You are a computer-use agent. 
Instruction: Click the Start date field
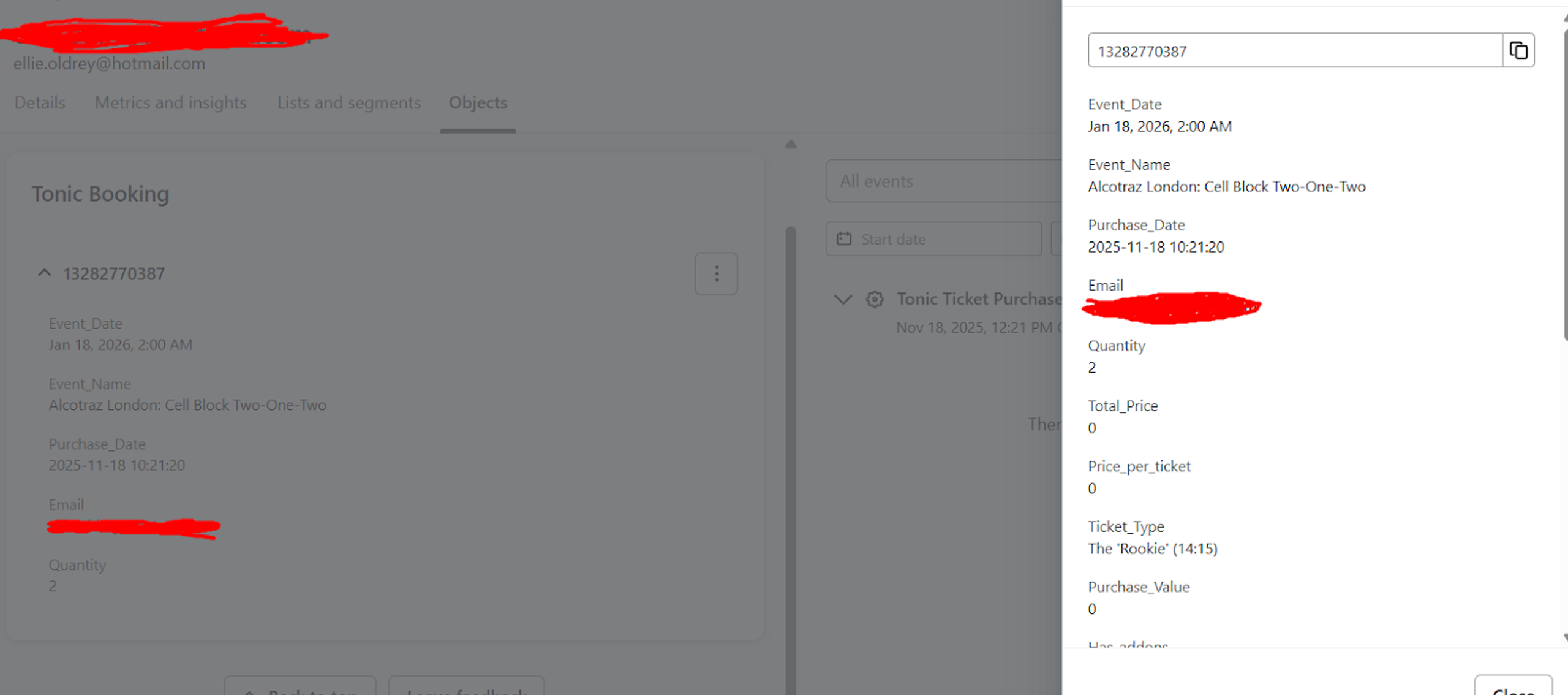[933, 239]
